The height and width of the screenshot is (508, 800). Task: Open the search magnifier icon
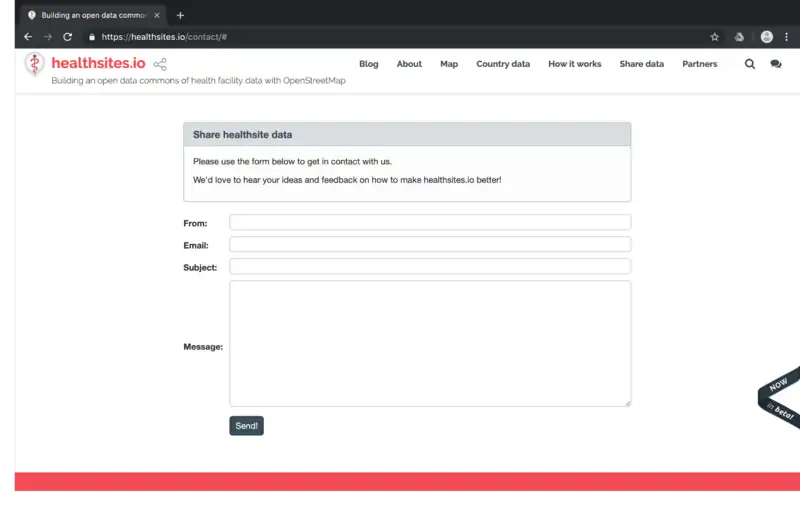750,64
